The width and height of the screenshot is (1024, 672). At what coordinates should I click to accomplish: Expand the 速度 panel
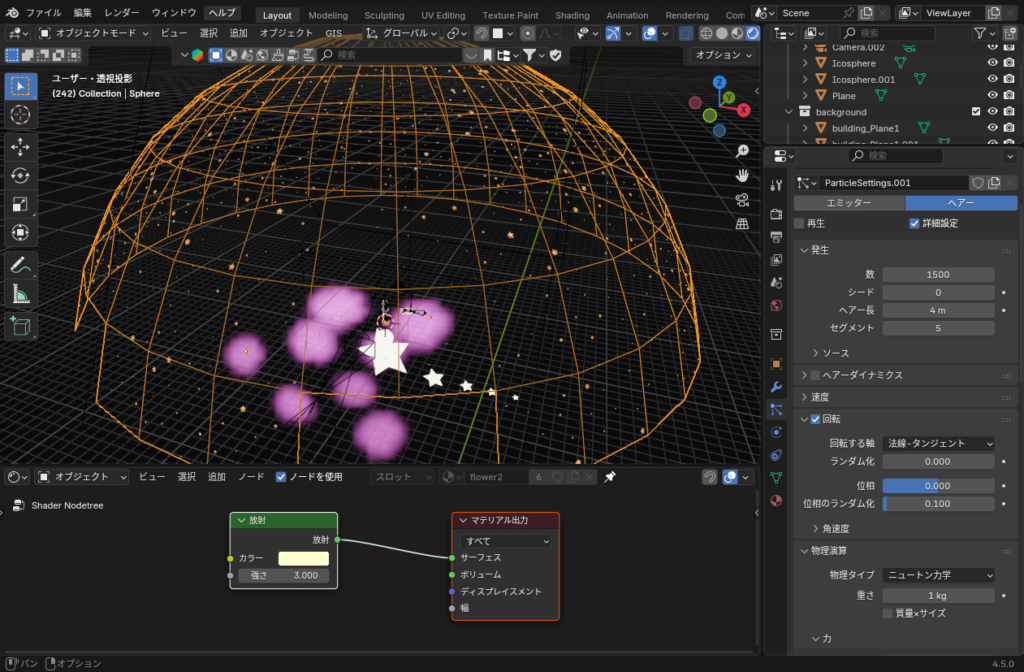coord(818,397)
